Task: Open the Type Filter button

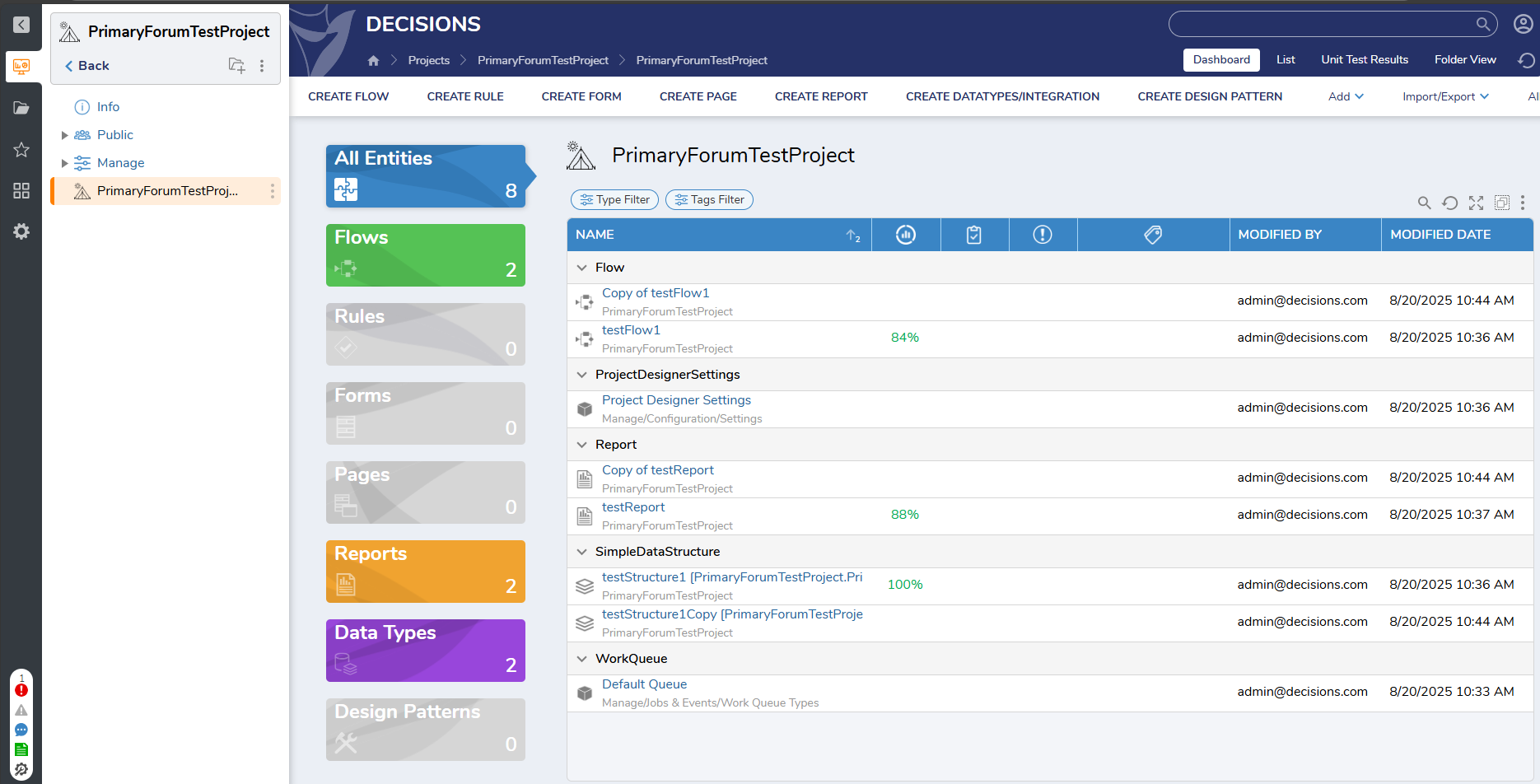Action: click(614, 199)
